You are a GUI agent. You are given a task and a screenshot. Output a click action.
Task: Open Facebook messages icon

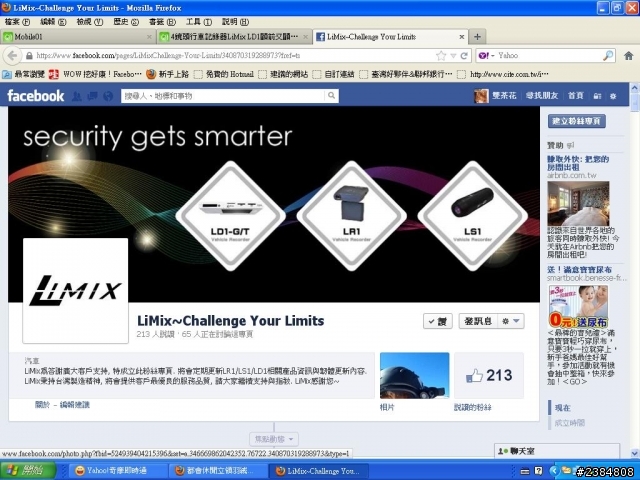pos(93,96)
